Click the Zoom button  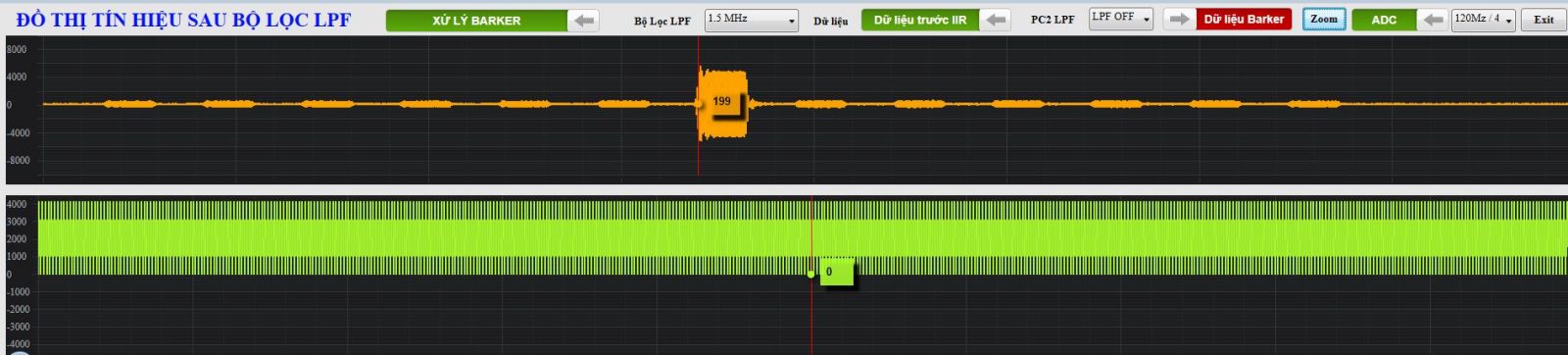(1324, 20)
